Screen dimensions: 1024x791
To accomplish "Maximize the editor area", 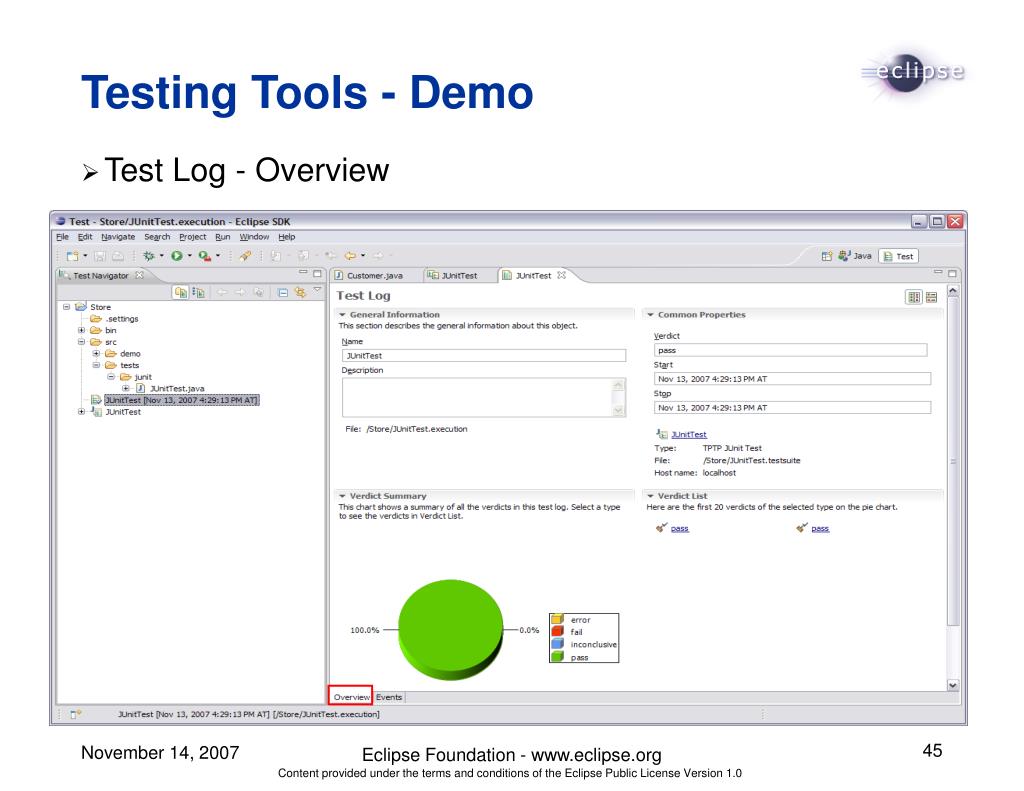I will (x=952, y=273).
